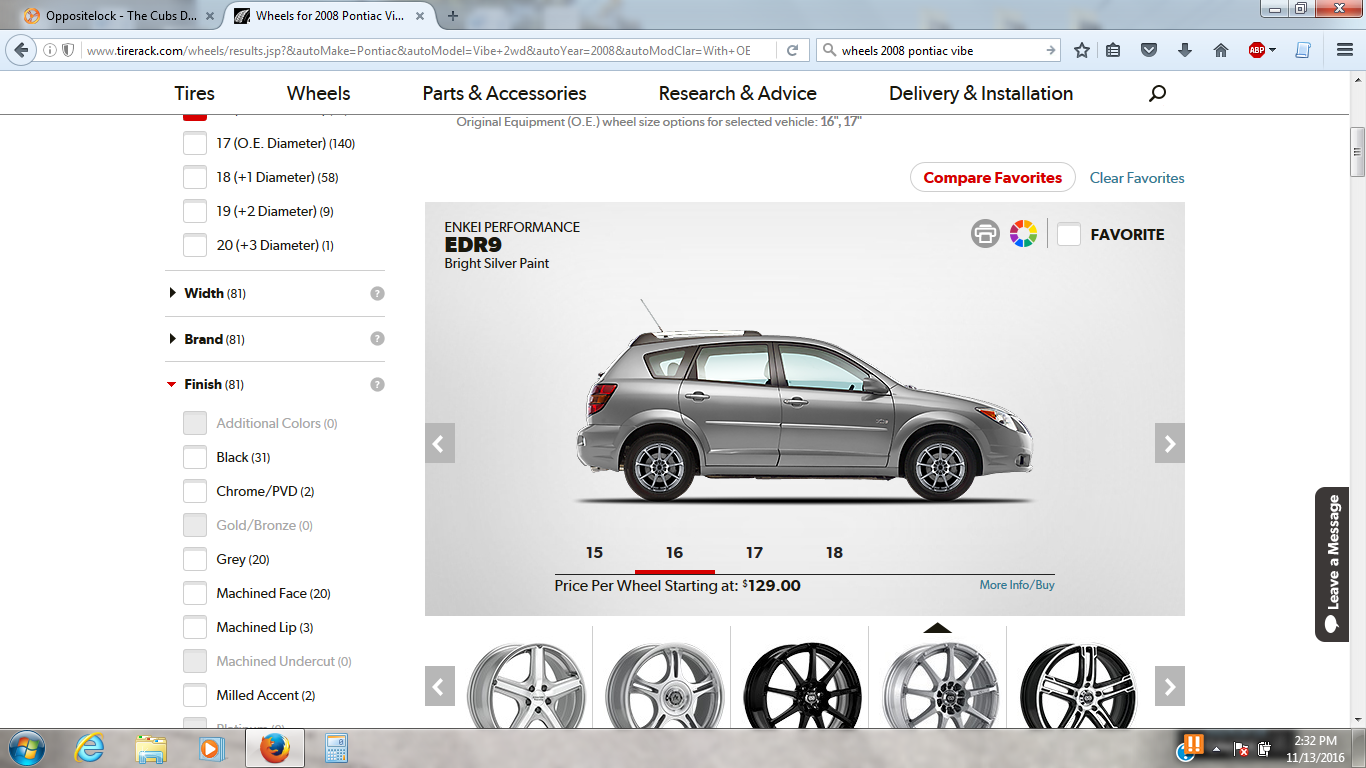The height and width of the screenshot is (768, 1366).
Task: Open the bookmarks list icon
Action: coord(1113,50)
